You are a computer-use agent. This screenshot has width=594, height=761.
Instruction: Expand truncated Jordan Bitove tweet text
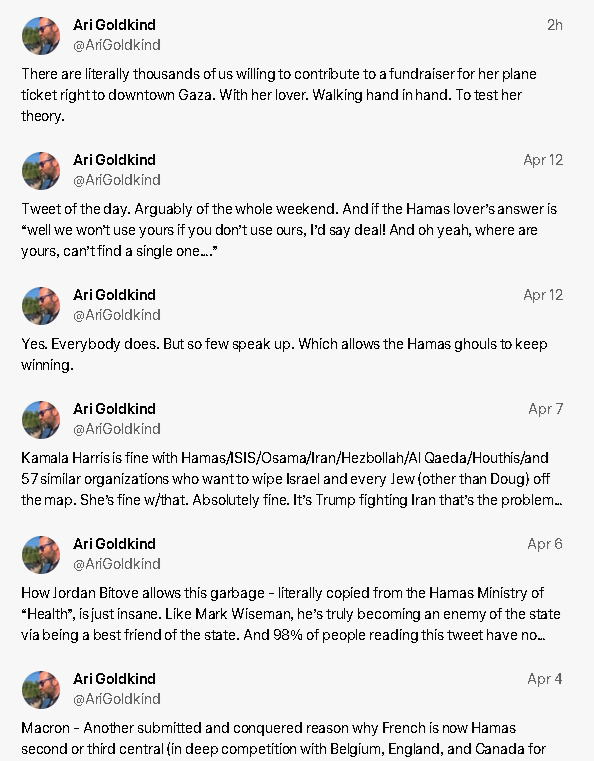[x=291, y=613]
